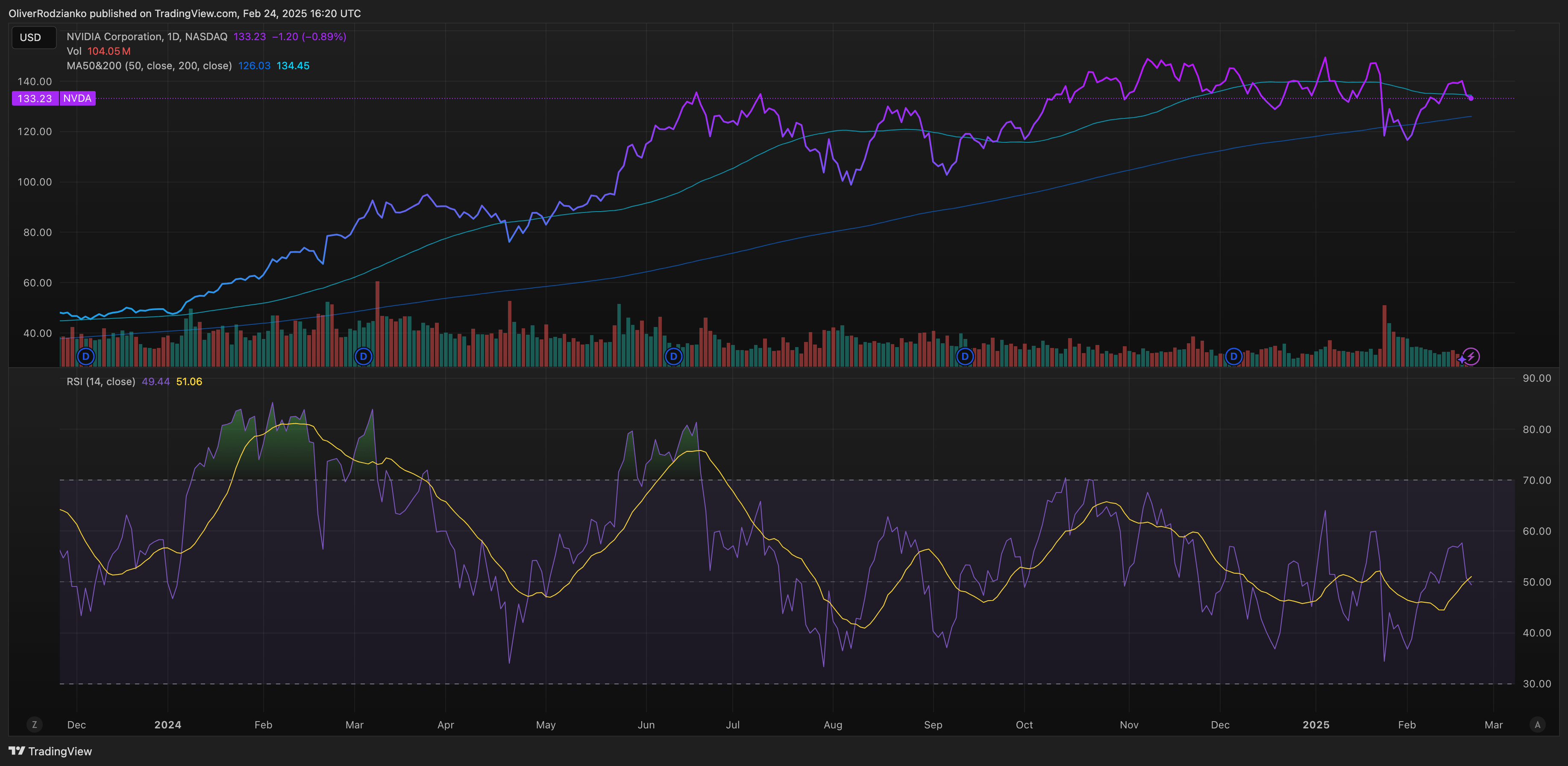Click the 70.00 RSI axis label
Image resolution: width=1568 pixels, height=766 pixels.
(x=1537, y=480)
